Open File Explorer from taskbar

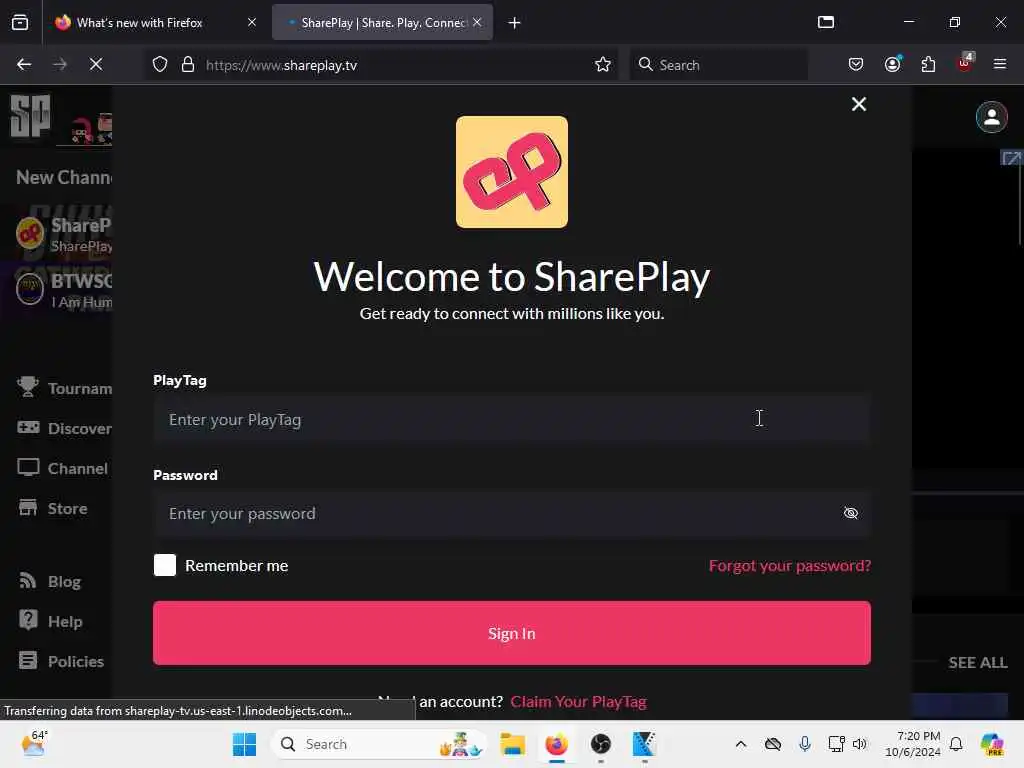click(x=513, y=744)
